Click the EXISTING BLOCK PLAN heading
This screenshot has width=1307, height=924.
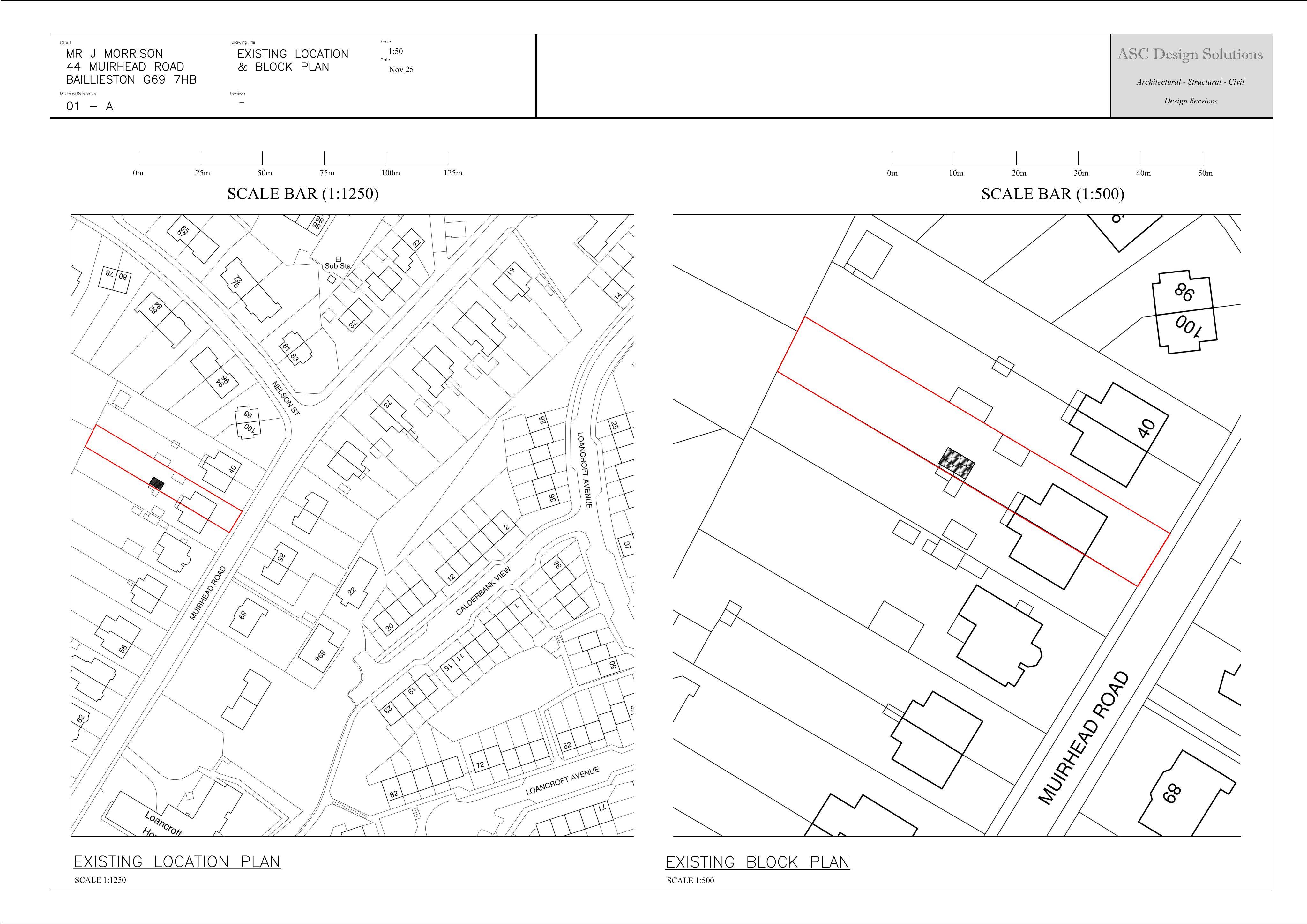click(x=758, y=862)
